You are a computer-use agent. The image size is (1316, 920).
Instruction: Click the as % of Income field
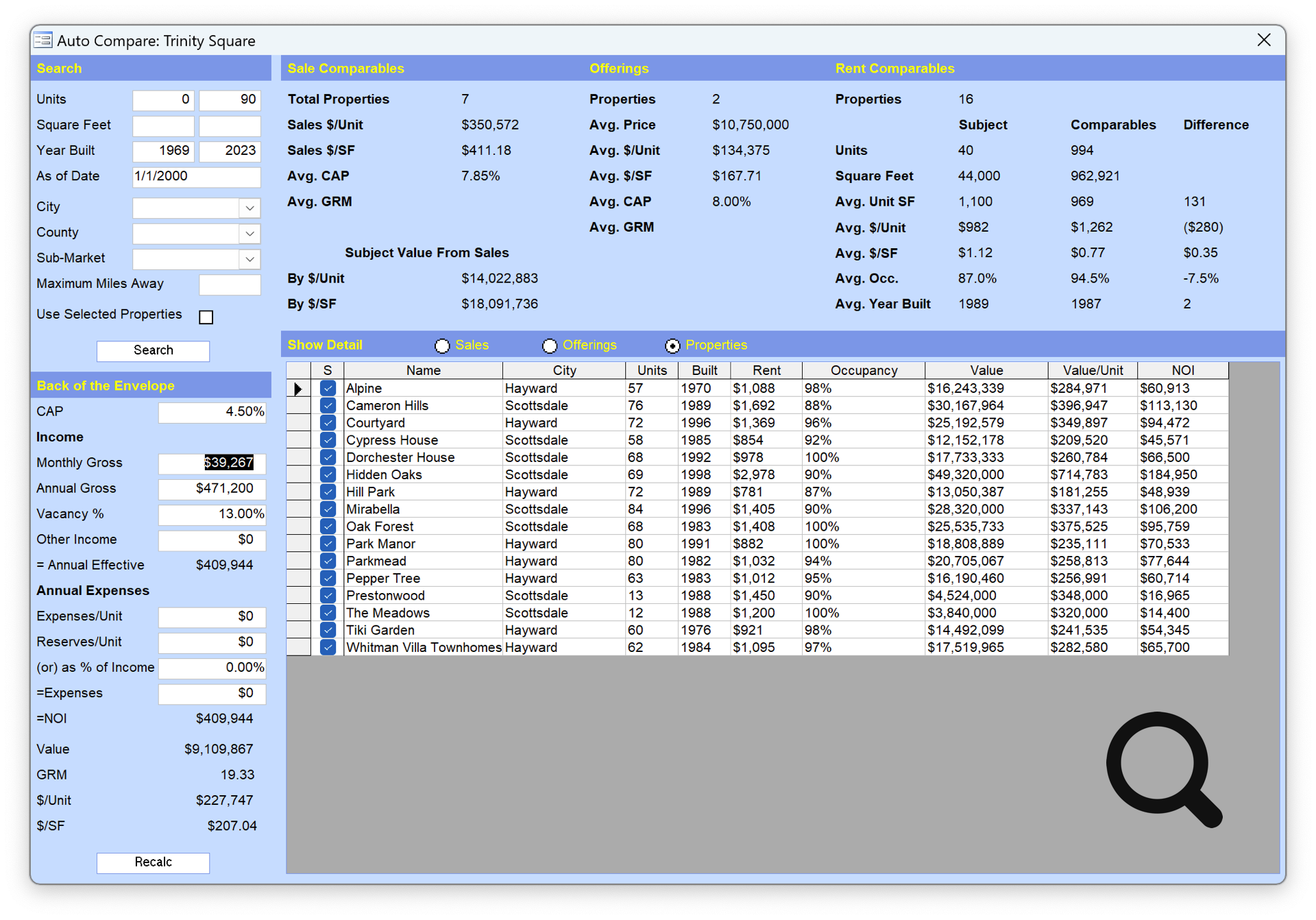pos(212,668)
